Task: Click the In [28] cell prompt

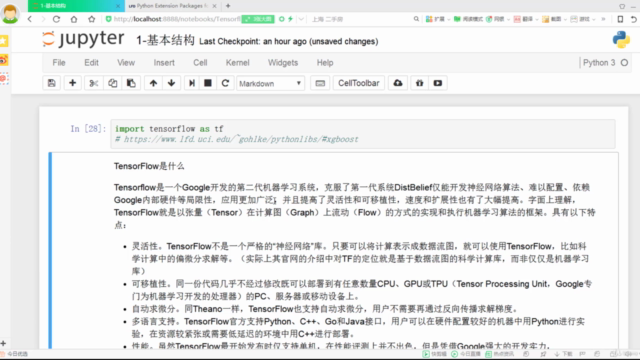Action: (x=88, y=129)
